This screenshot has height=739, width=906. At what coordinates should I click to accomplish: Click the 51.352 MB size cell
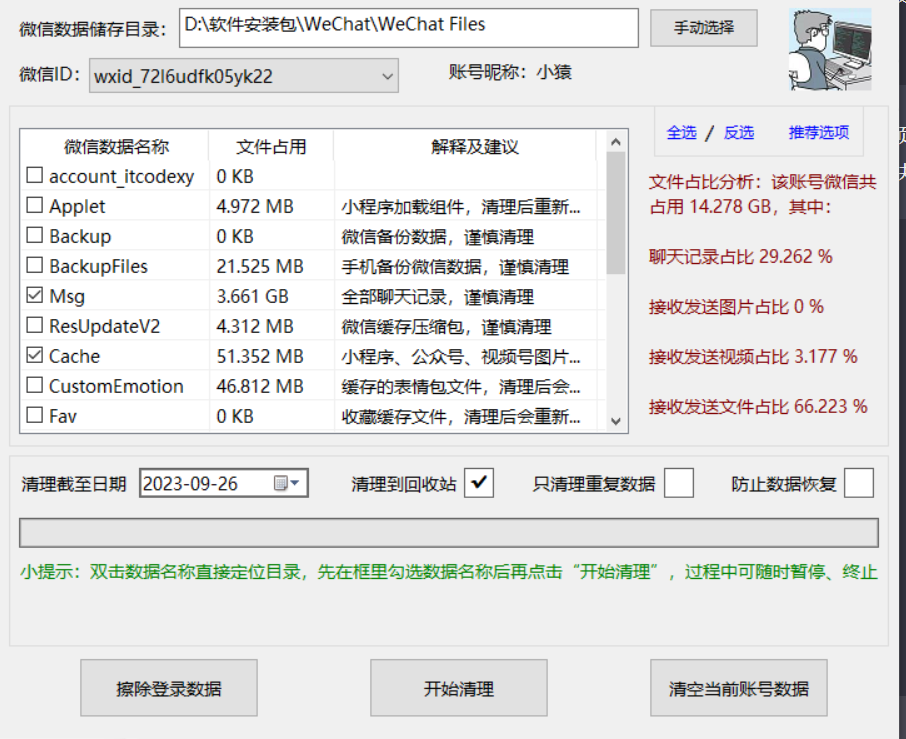tap(260, 356)
